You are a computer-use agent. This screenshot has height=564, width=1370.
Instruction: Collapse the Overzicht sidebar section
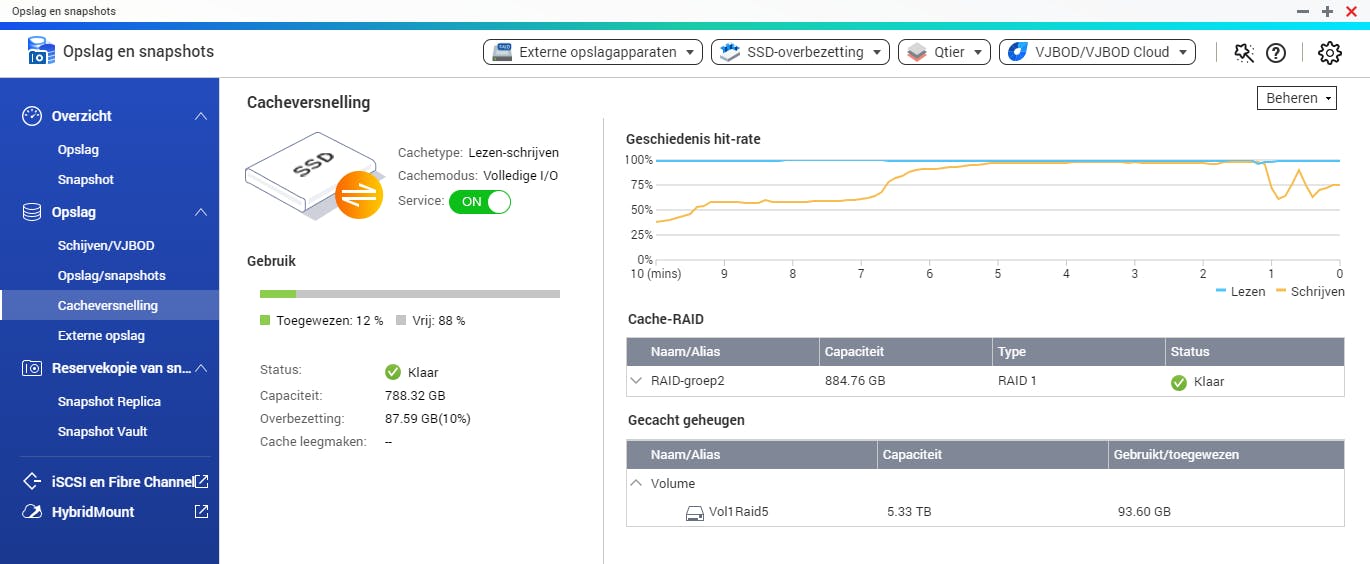(x=201, y=116)
